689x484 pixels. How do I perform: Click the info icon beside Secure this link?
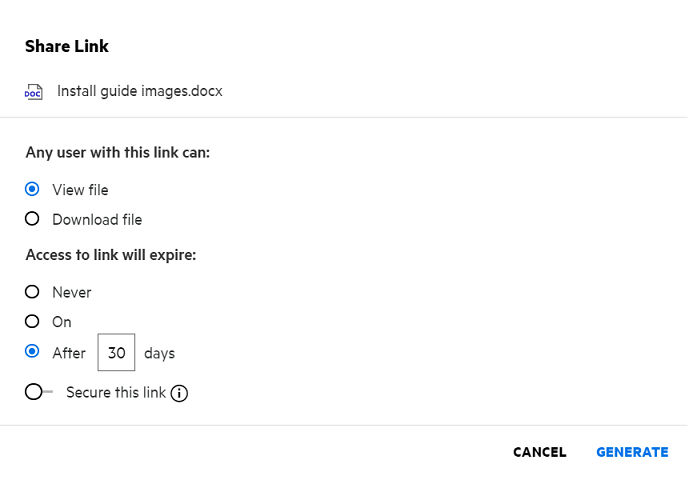[x=180, y=393]
